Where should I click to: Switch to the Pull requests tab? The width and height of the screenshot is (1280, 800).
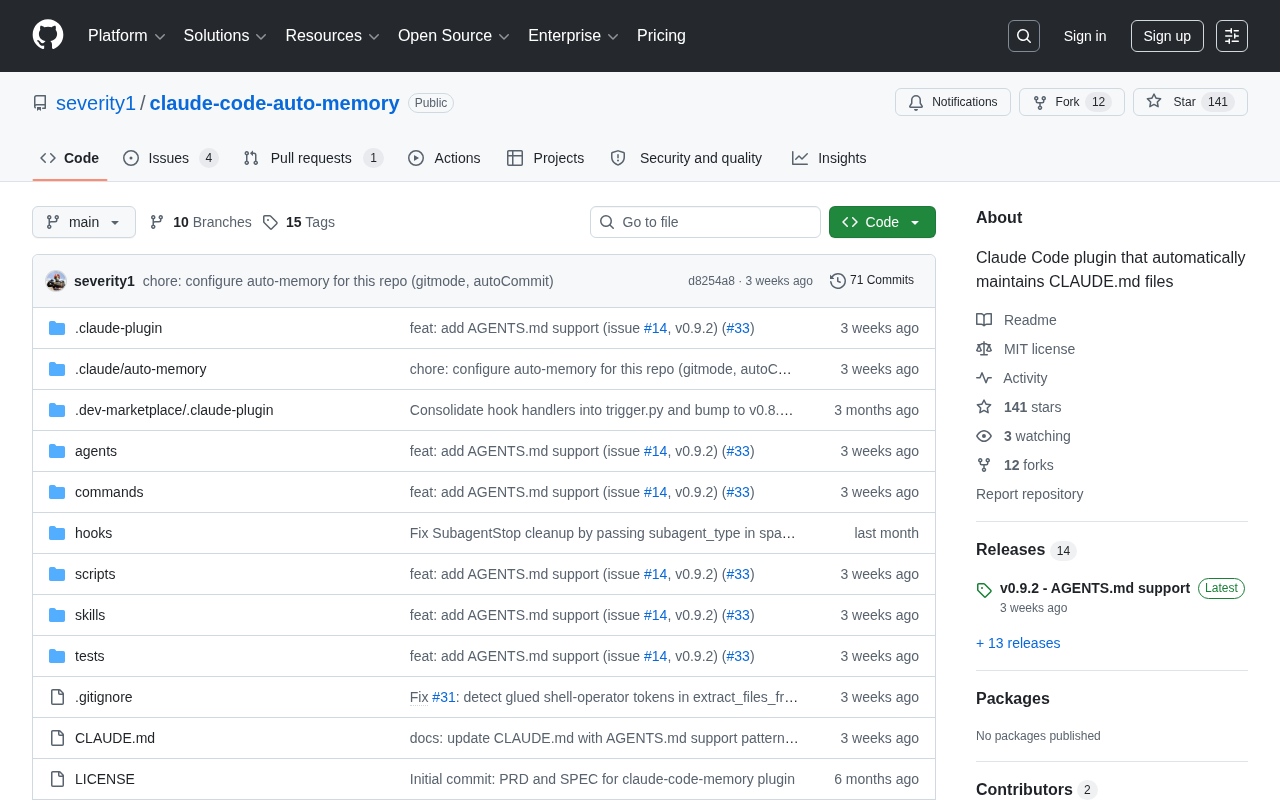(313, 158)
